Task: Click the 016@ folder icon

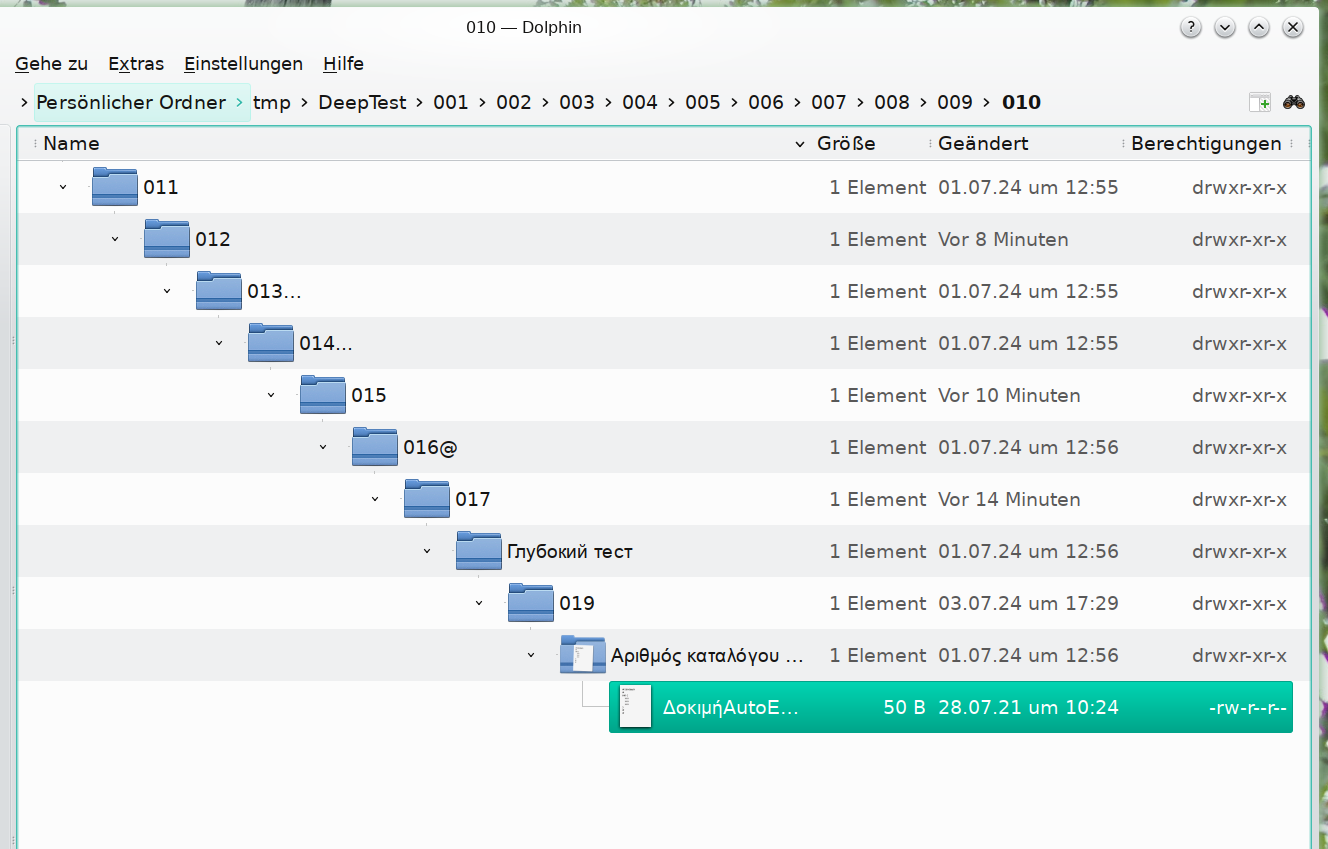Action: click(375, 447)
